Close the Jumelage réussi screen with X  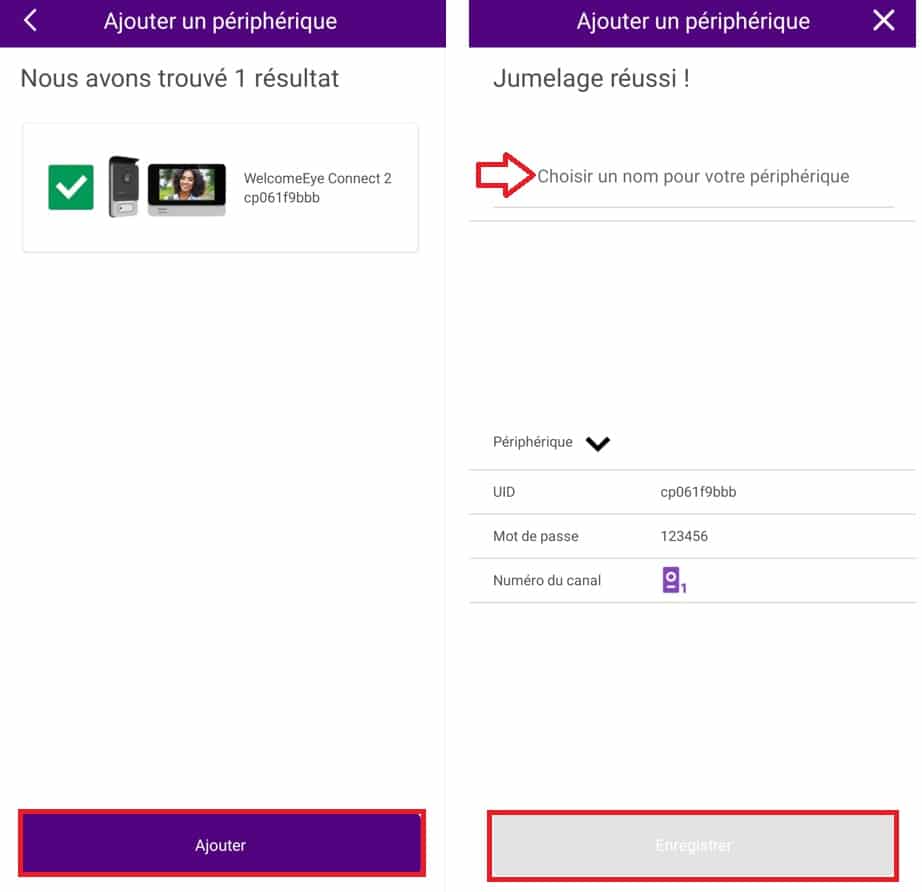pyautogui.click(x=883, y=21)
